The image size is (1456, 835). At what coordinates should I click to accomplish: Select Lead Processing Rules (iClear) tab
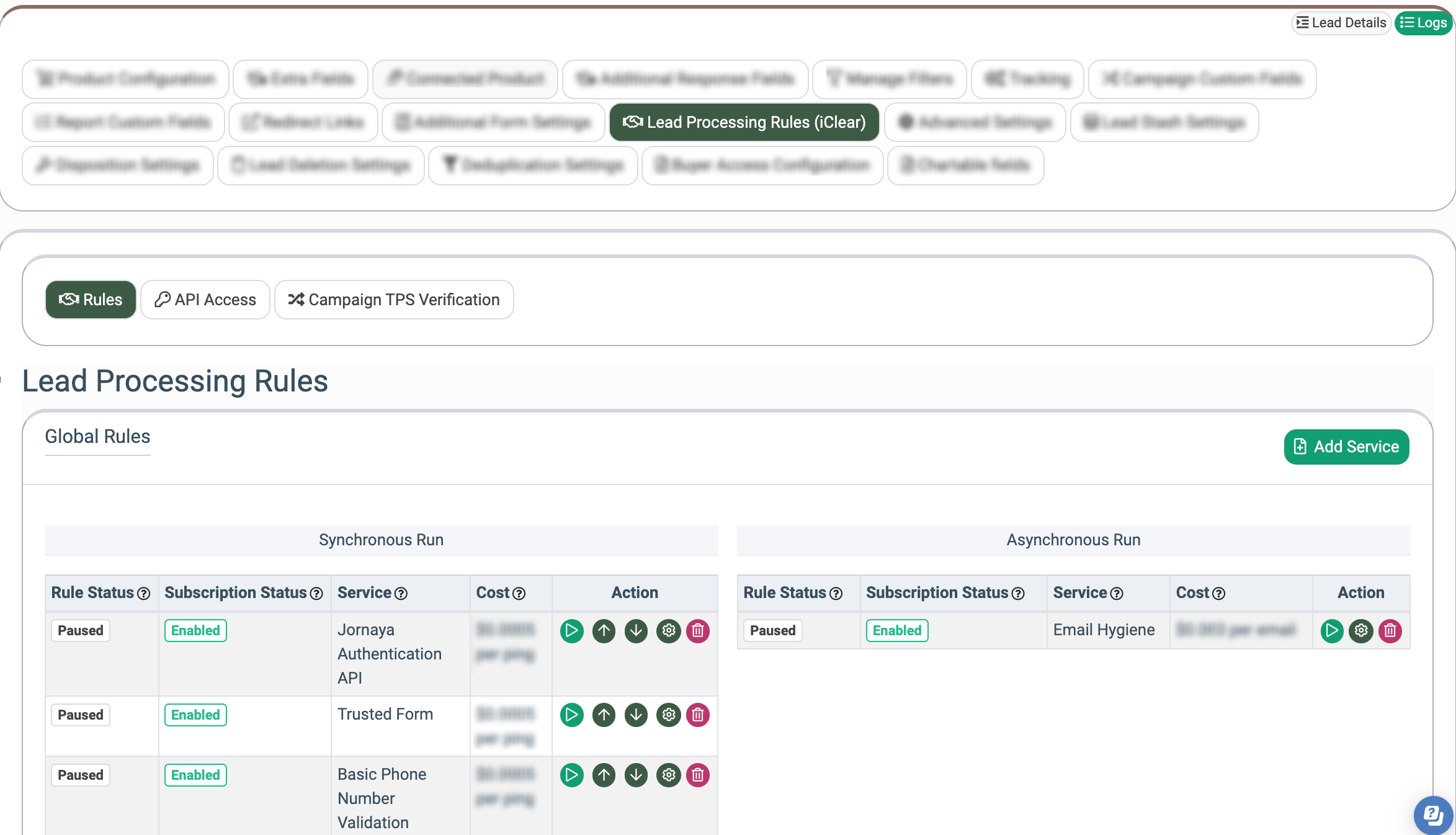[x=744, y=122]
